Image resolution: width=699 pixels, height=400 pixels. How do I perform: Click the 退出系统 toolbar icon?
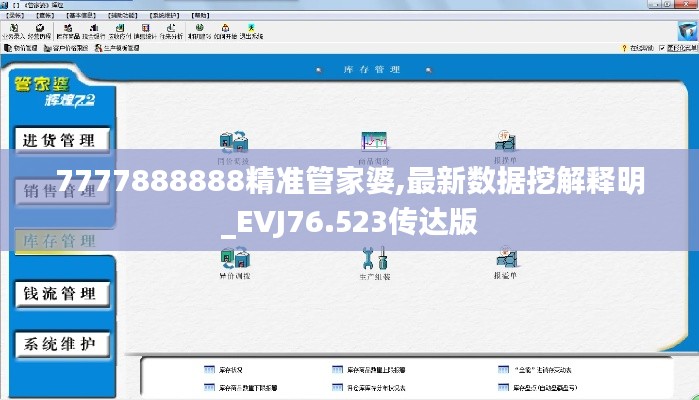point(251,31)
